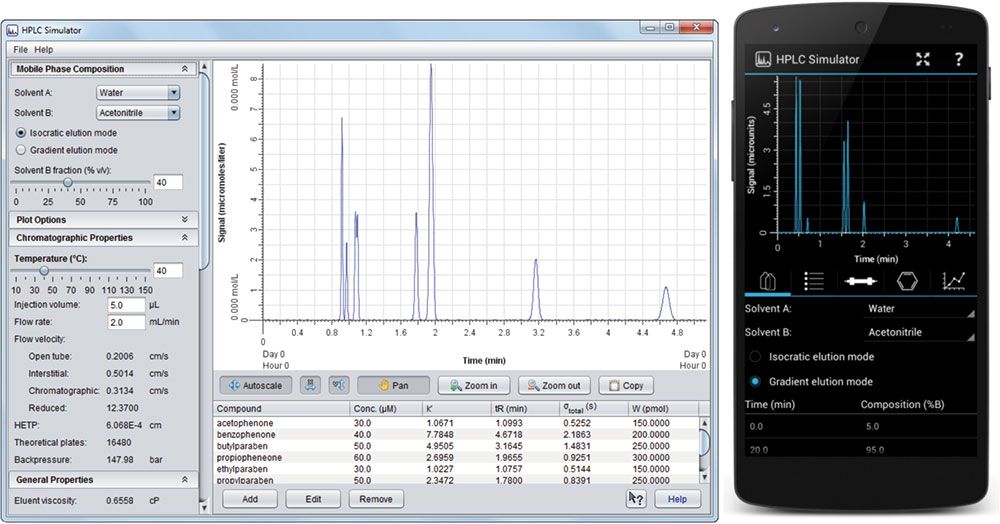1000x524 pixels.
Task: Click the Copy button
Action: (x=626, y=385)
